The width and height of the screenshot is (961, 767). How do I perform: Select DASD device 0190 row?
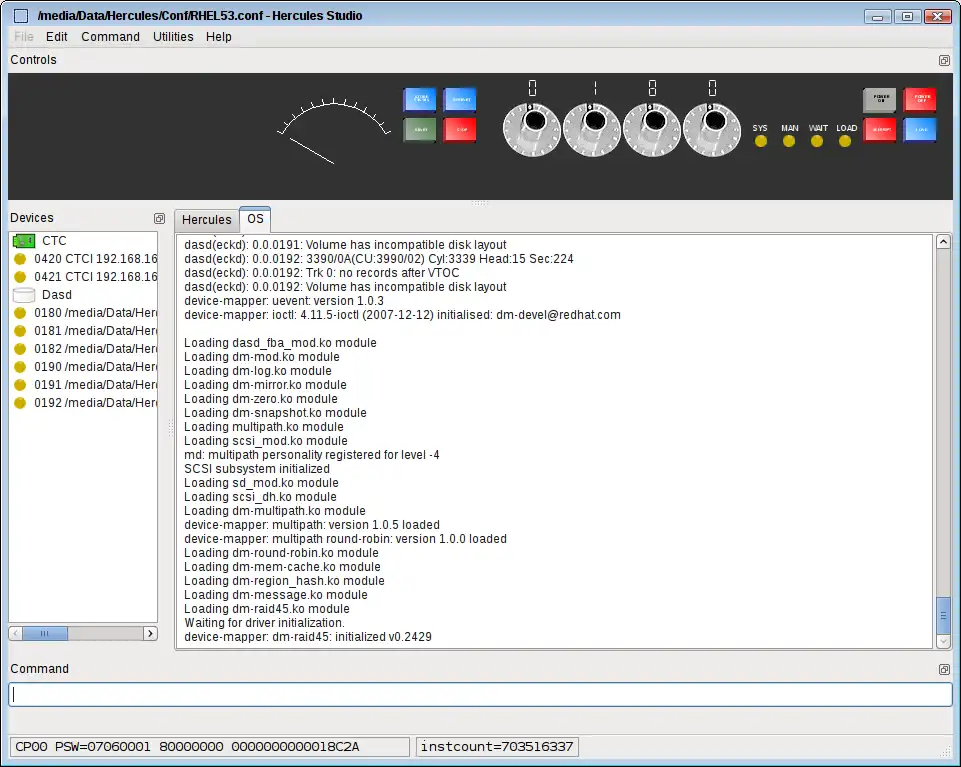click(x=83, y=367)
